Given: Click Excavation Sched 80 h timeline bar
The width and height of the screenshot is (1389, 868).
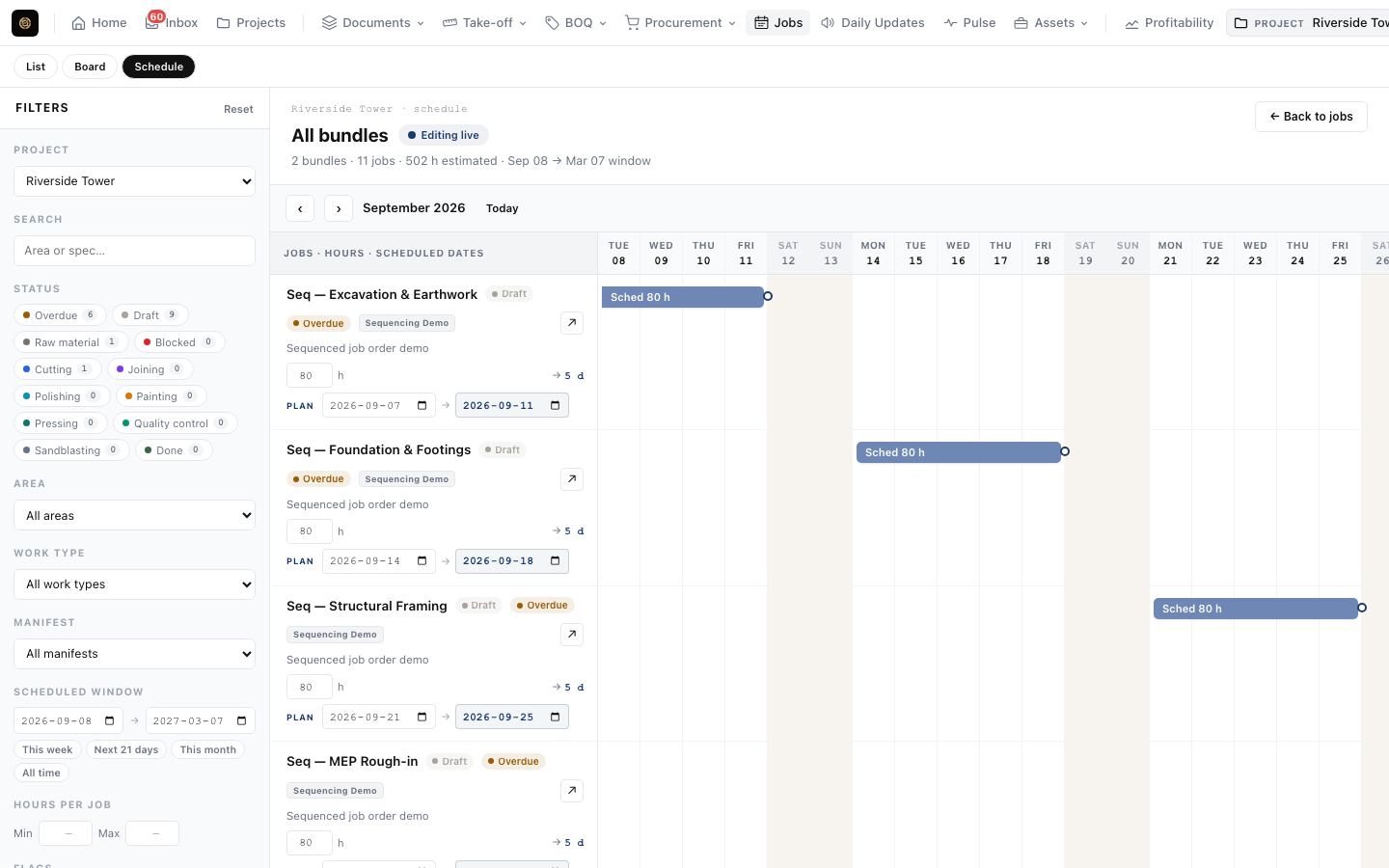Looking at the screenshot, I should [x=682, y=297].
